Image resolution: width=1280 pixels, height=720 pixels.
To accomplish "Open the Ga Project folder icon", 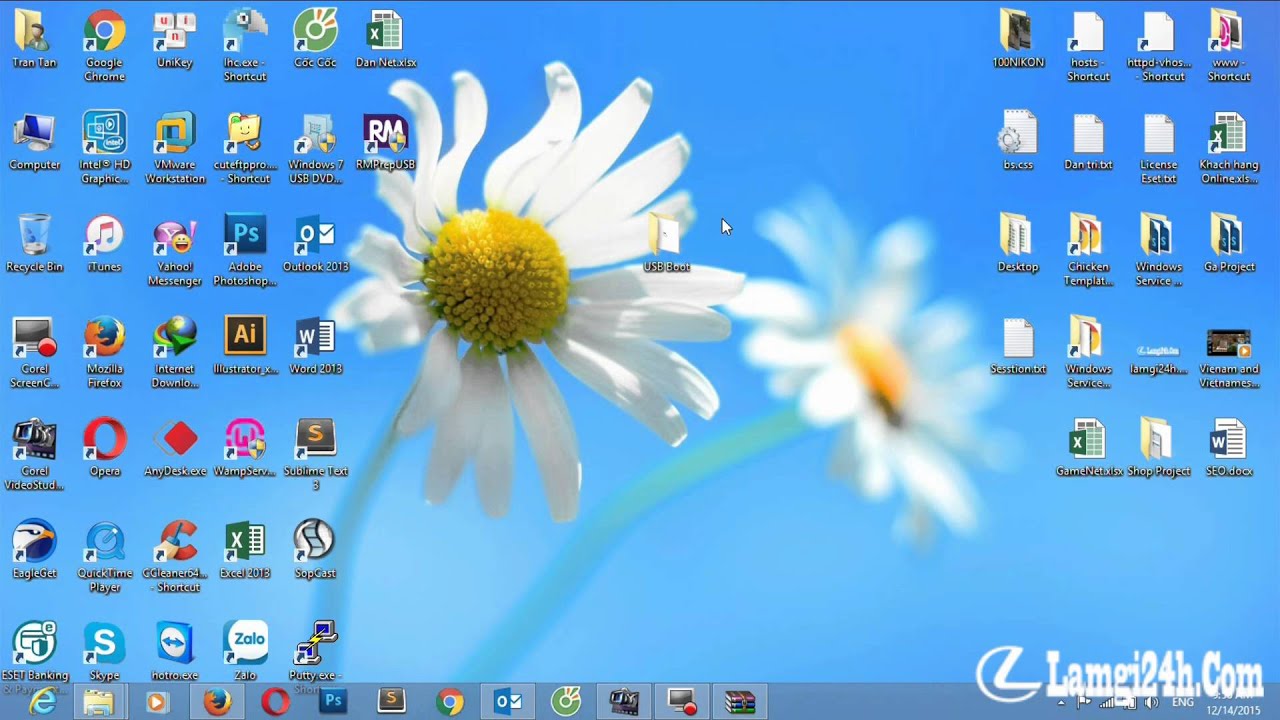I will (1229, 242).
